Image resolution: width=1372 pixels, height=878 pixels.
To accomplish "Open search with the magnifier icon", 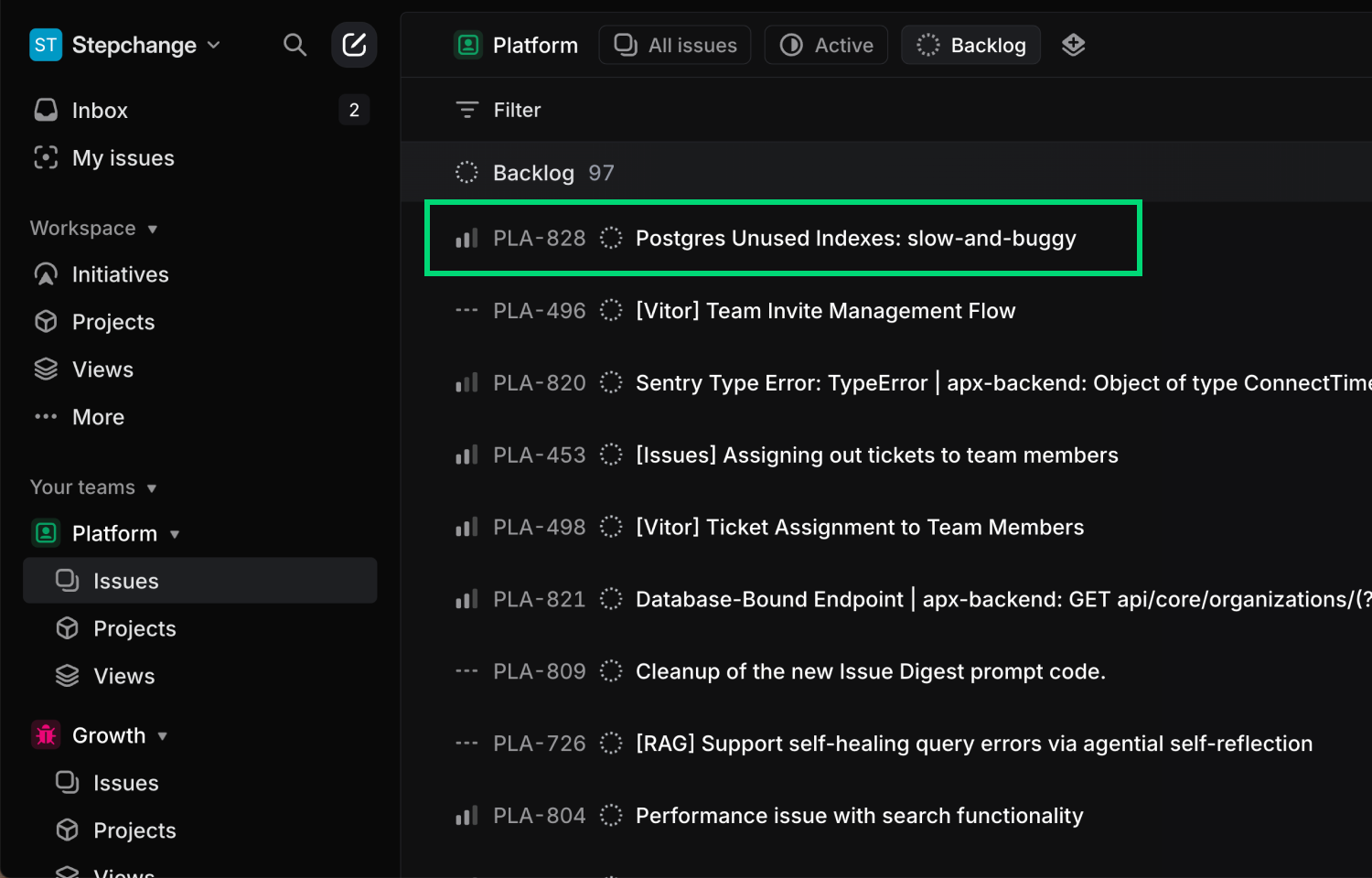I will coord(295,44).
